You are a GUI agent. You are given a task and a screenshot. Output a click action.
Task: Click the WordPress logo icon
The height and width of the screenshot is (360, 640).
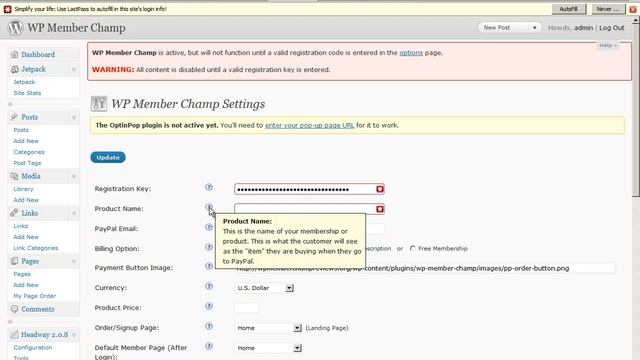tap(15, 28)
